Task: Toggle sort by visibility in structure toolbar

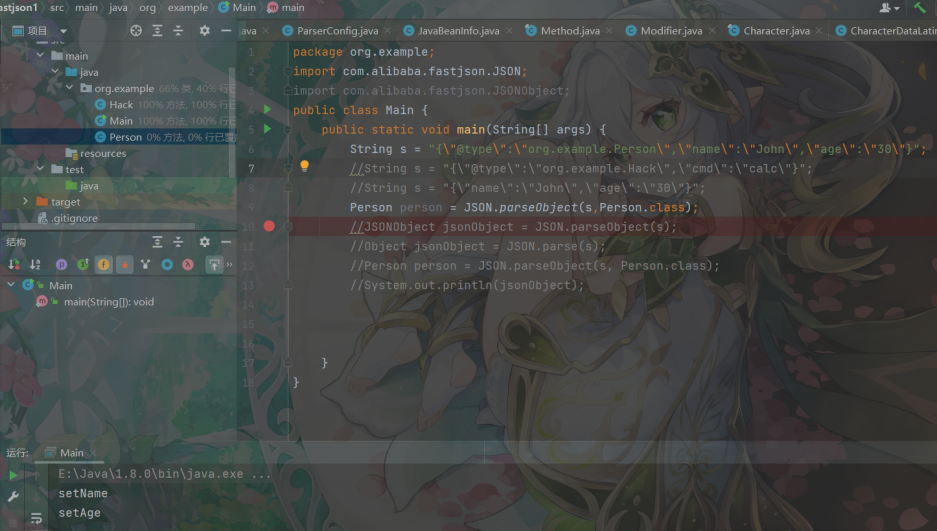Action: click(14, 264)
